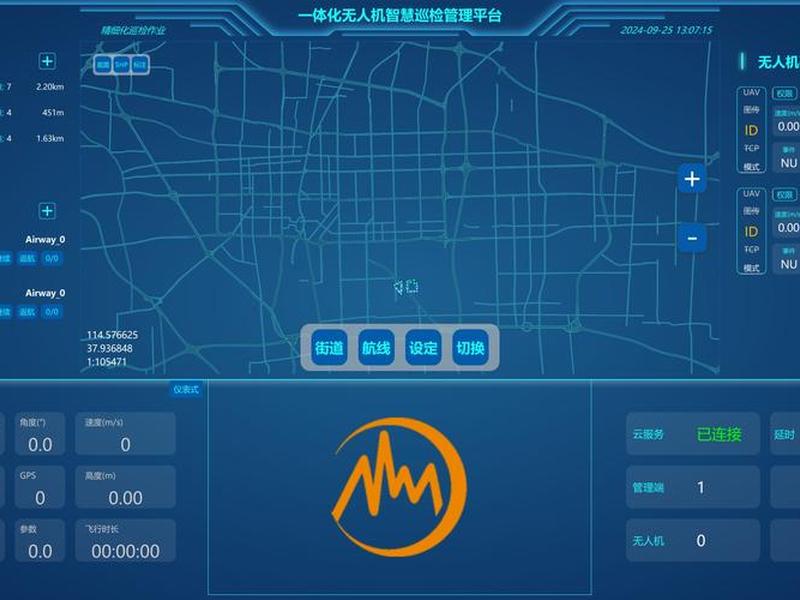Viewport: 800px width, 600px height.
Task: Click the 451m distance value
Action: [53, 112]
